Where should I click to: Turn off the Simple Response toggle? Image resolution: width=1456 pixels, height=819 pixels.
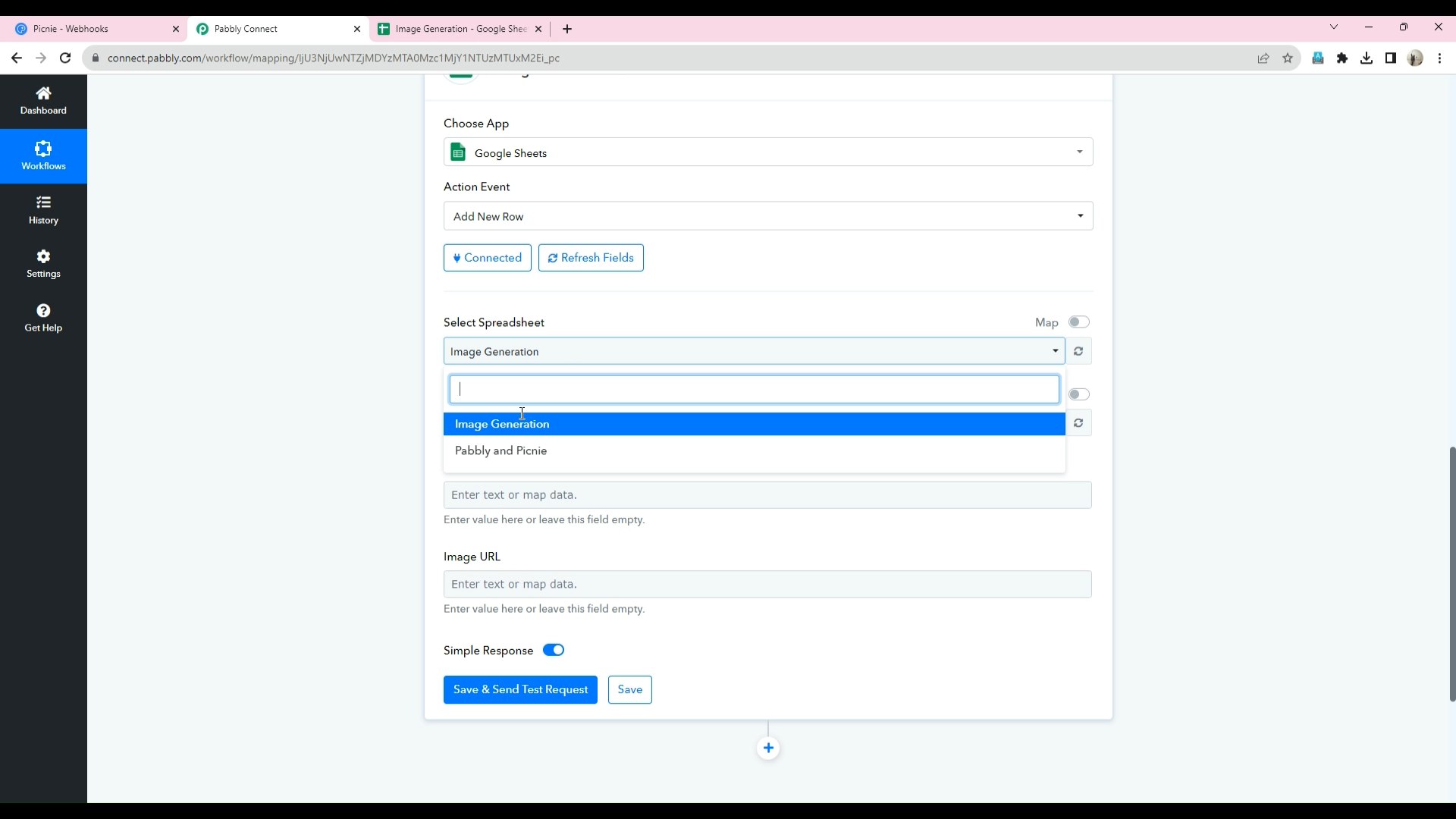554,651
